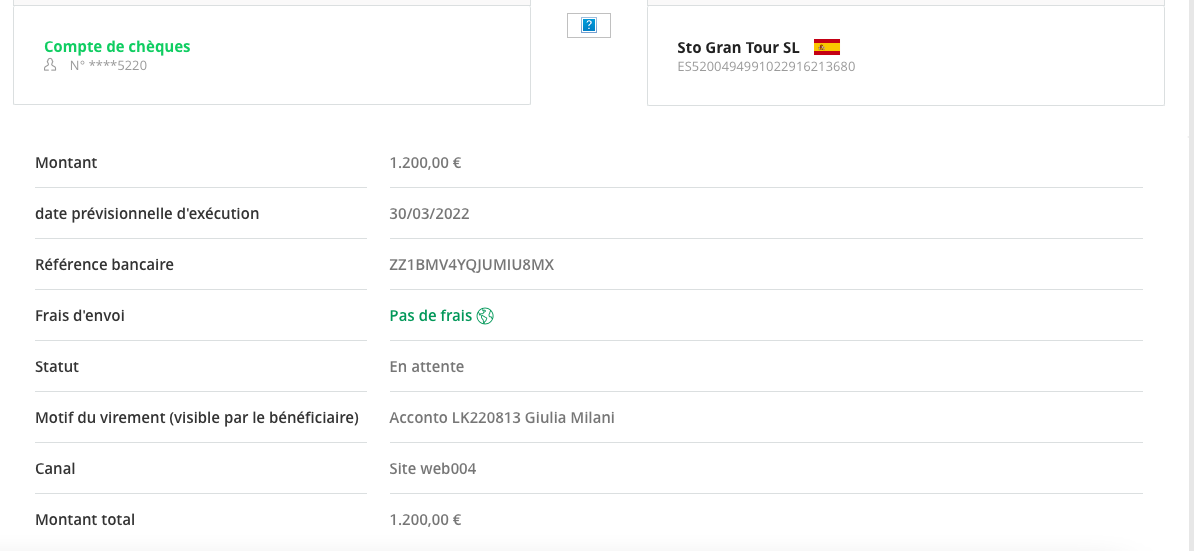This screenshot has width=1194, height=551.
Task: Click the globe icon after Pas de frais
Action: click(x=485, y=316)
